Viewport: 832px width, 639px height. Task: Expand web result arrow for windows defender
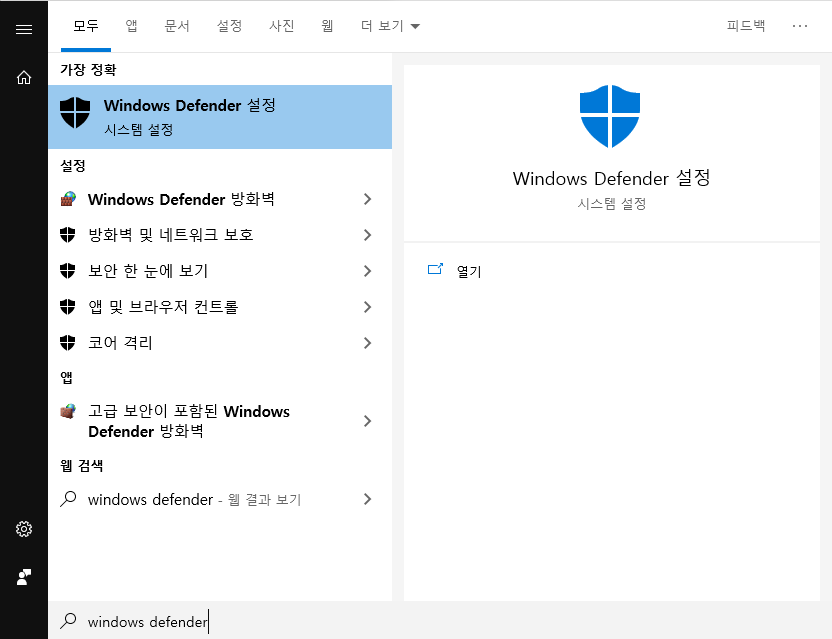pyautogui.click(x=367, y=499)
